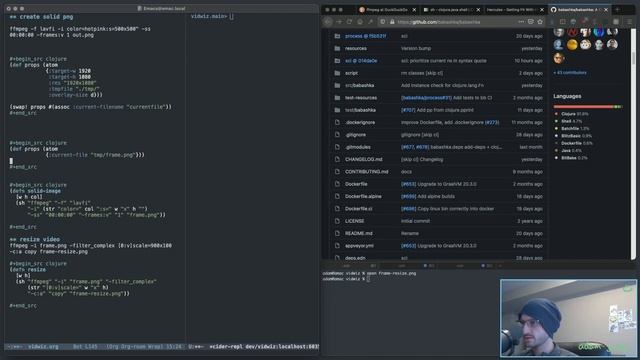Click the #707 issue link
This screenshot has width=640, height=360.
tap(408, 110)
